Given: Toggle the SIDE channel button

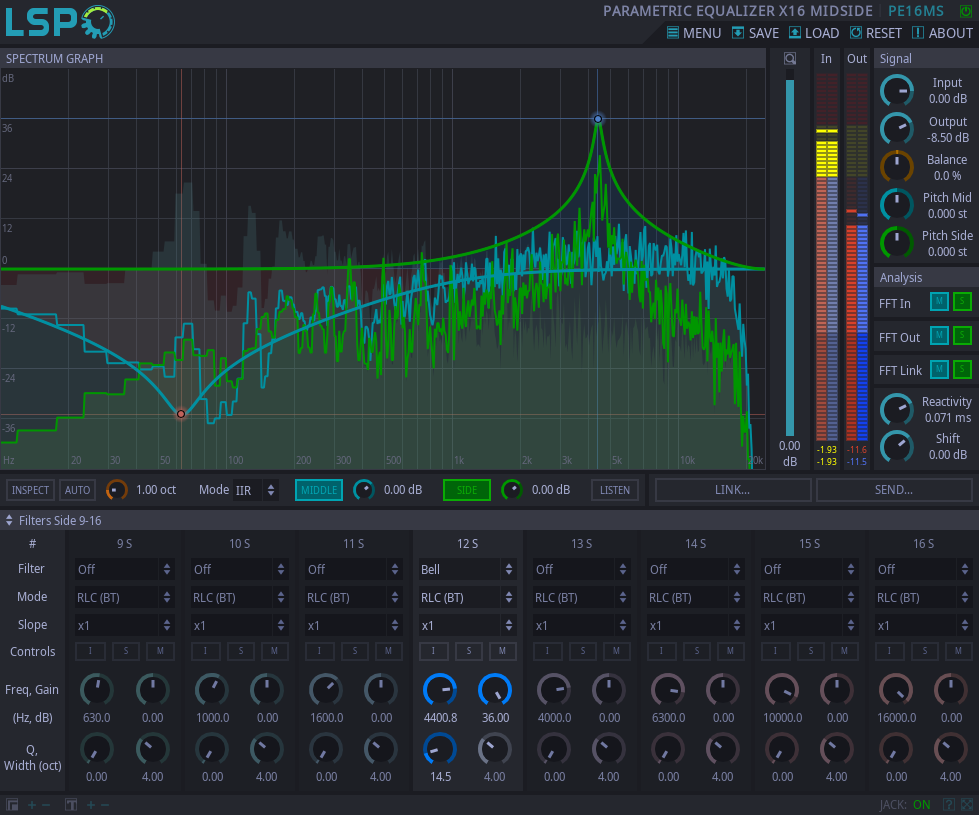Looking at the screenshot, I should point(467,490).
